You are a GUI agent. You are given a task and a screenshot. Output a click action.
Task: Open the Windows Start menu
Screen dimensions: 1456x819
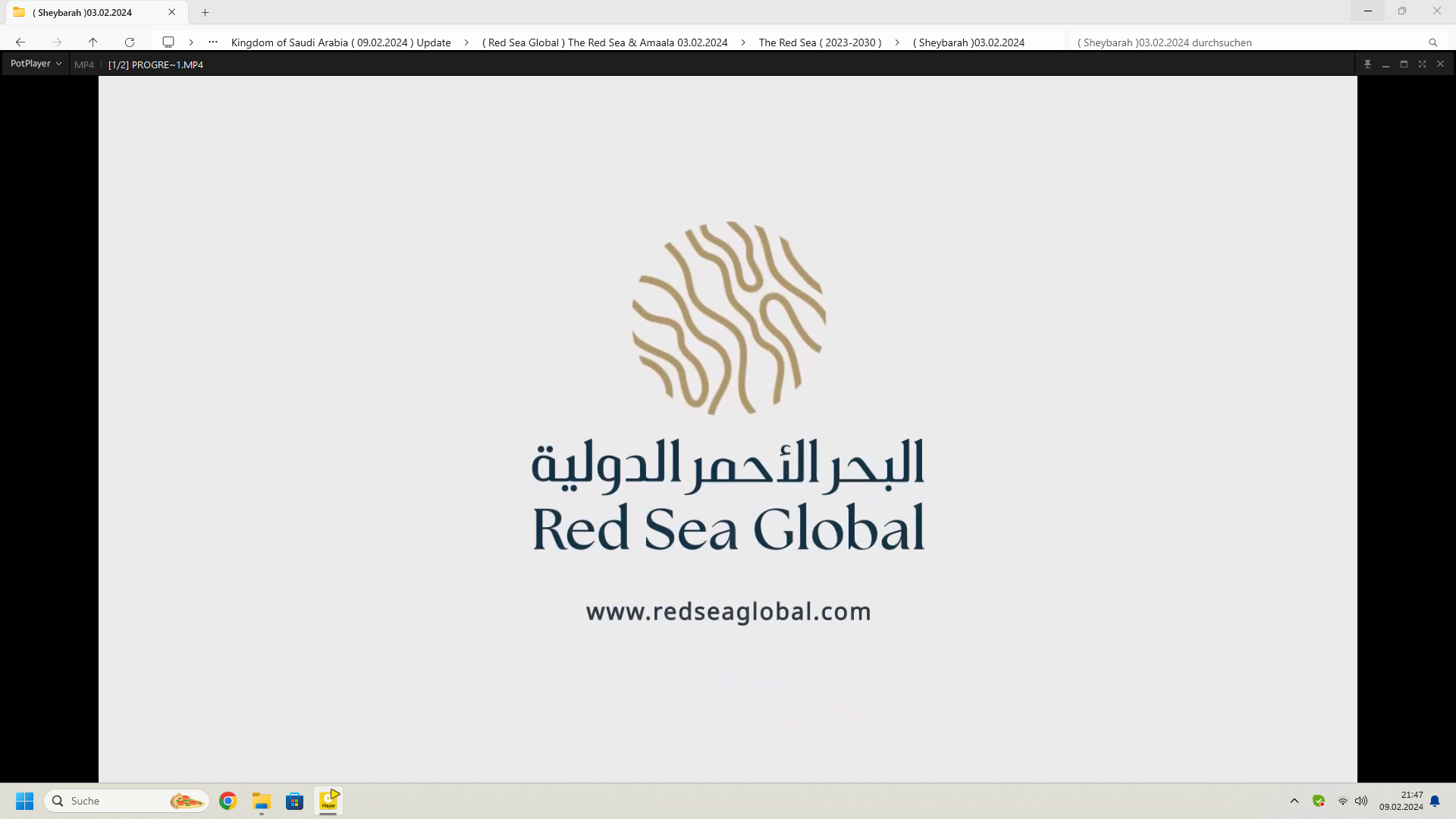(x=25, y=801)
